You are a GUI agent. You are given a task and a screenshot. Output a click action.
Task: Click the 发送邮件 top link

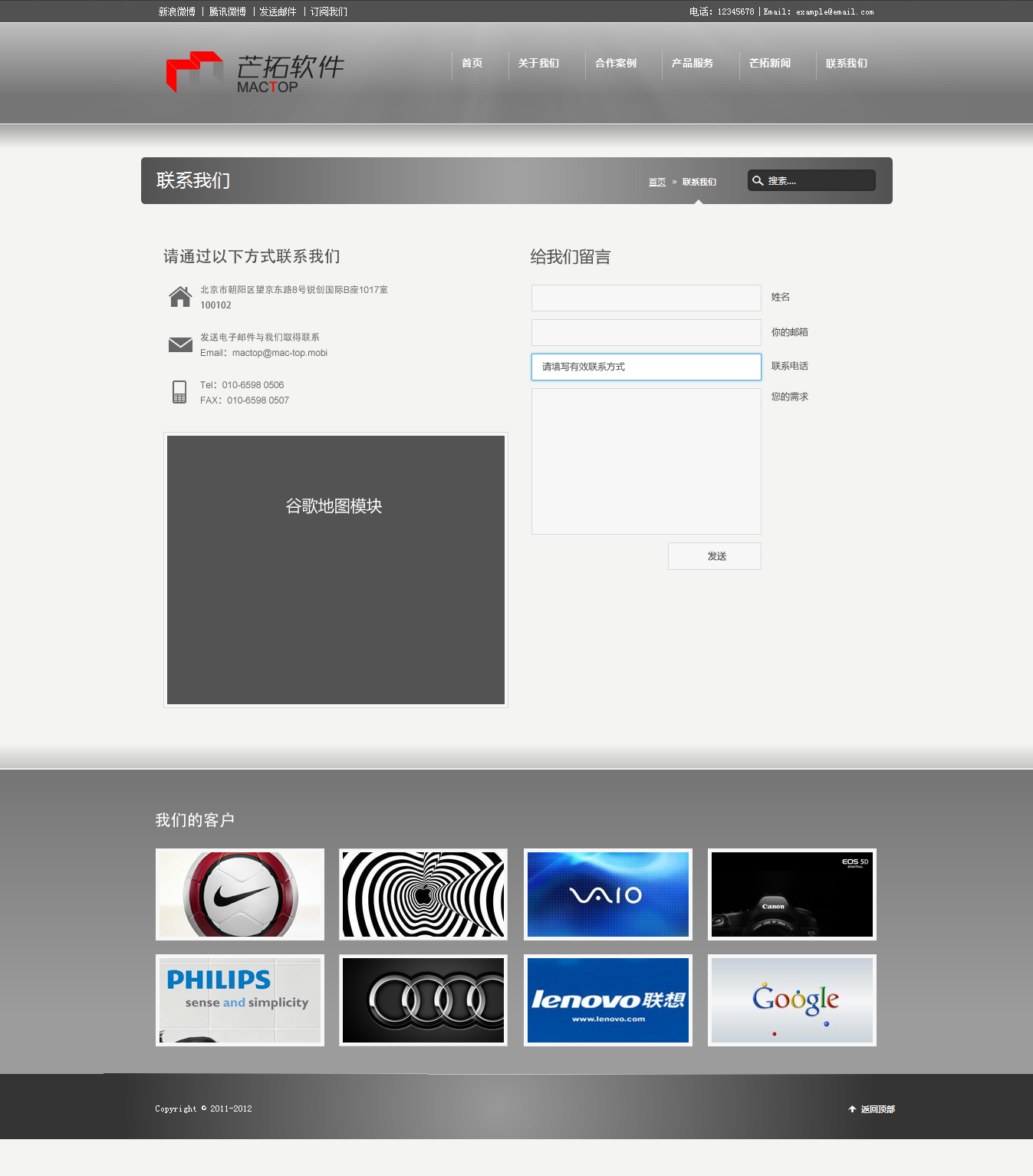pos(278,12)
